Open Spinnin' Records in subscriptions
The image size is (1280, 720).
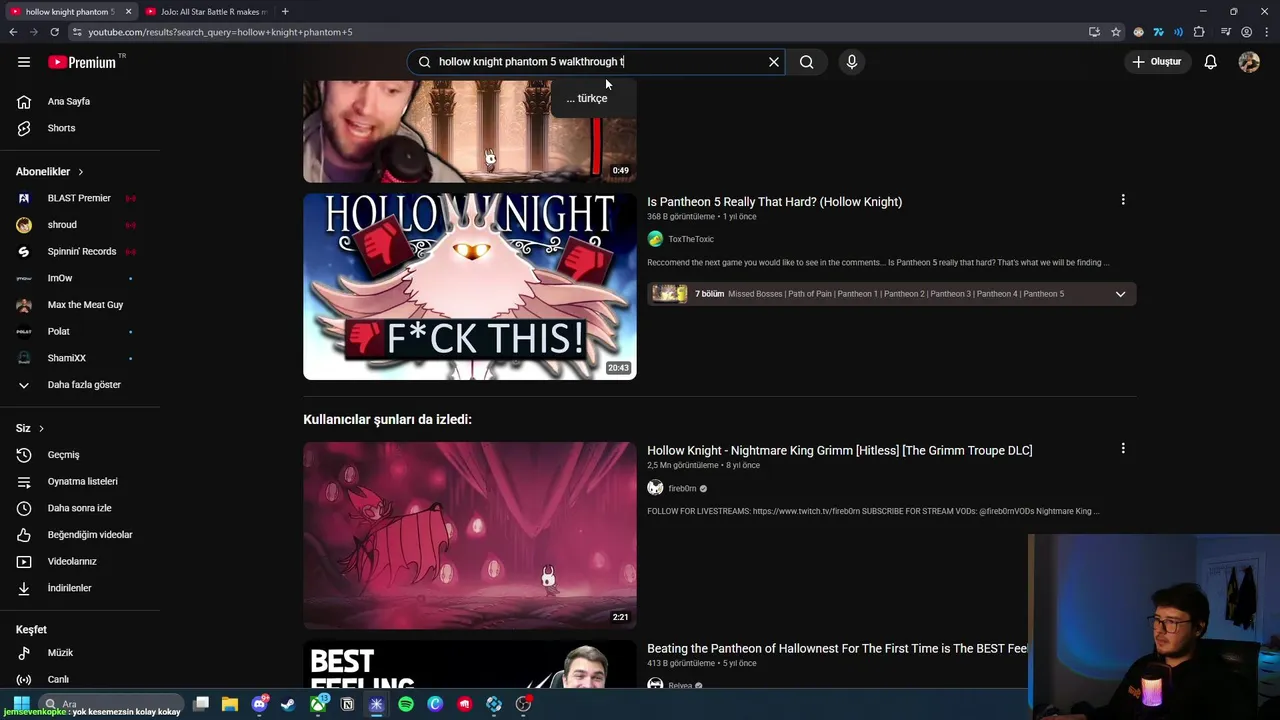click(80, 251)
